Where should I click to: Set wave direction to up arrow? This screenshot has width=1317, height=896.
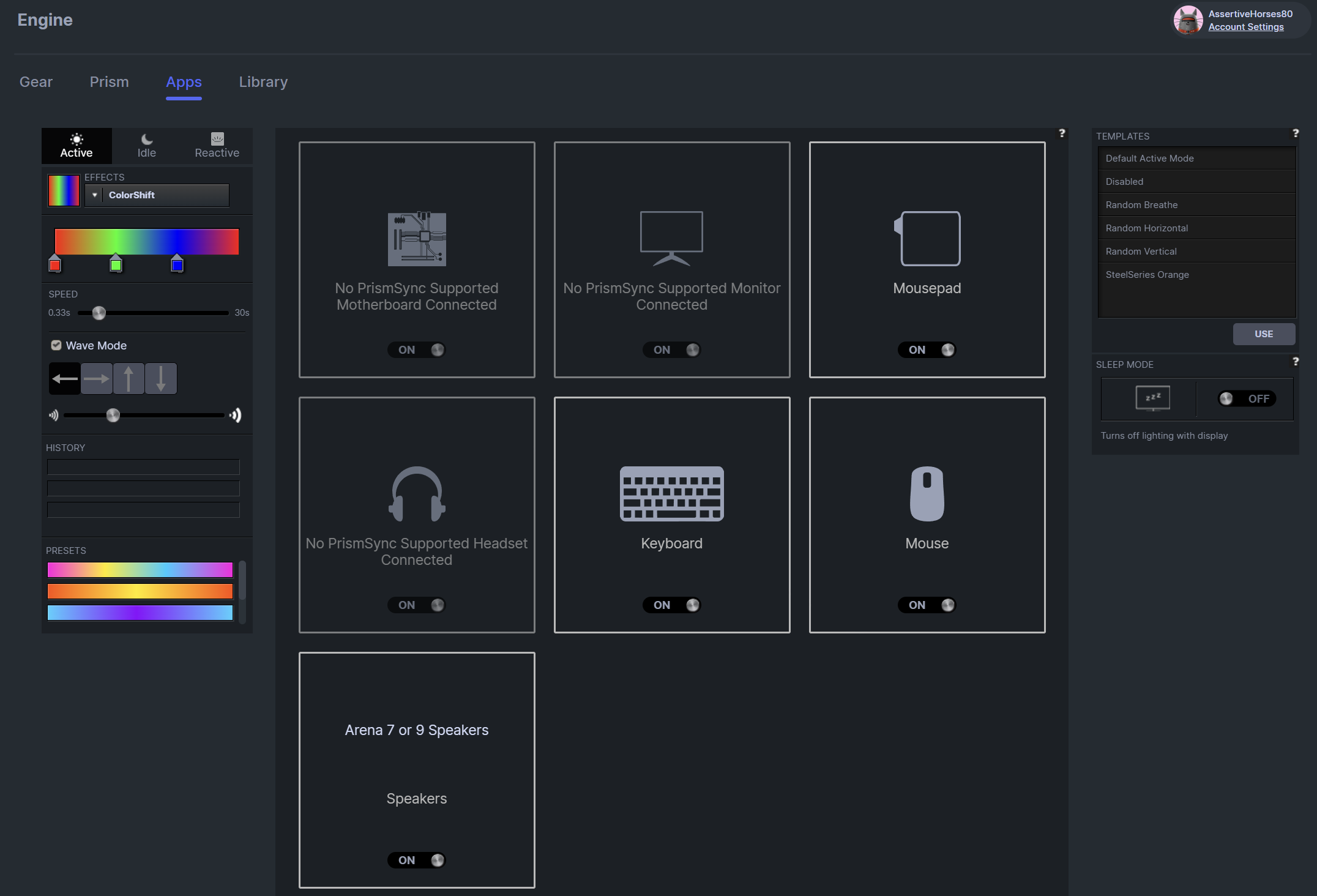[129, 379]
